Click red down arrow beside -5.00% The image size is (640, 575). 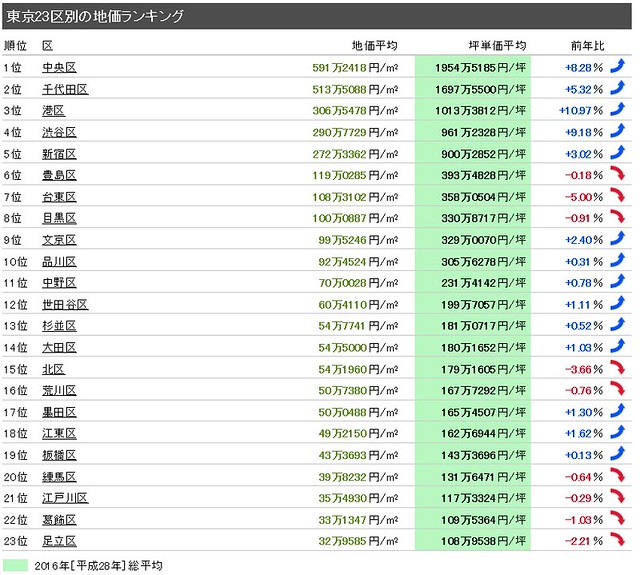618,195
